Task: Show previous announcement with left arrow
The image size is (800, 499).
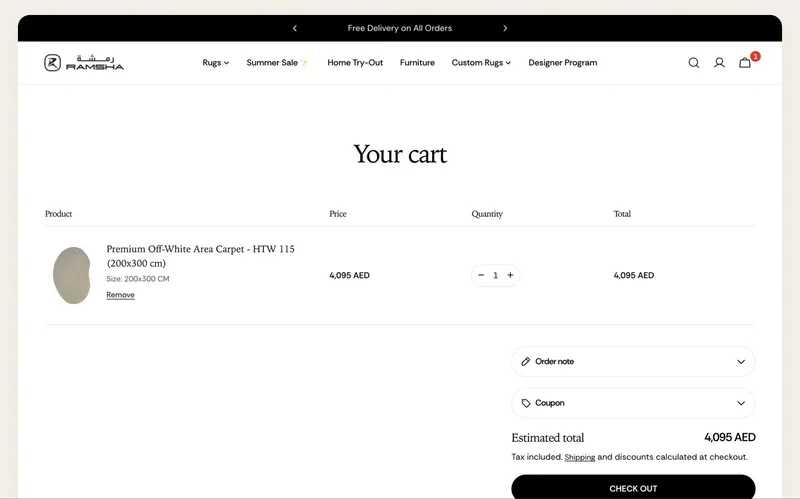Action: point(295,28)
